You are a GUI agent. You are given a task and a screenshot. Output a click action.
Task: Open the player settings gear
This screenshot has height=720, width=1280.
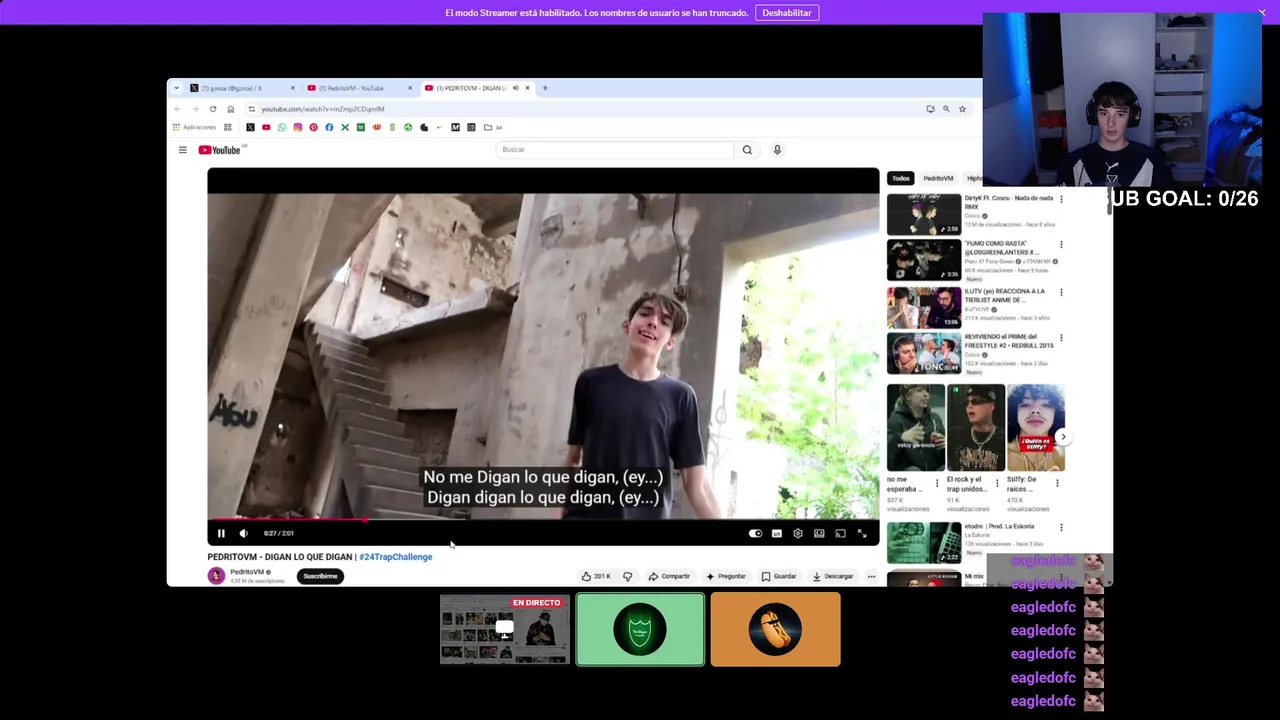coord(797,533)
